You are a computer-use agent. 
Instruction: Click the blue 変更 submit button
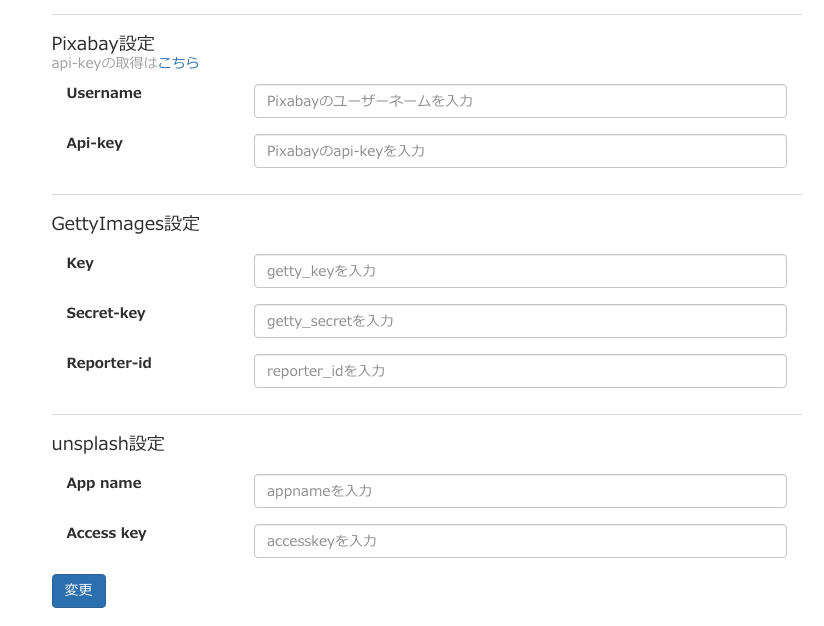point(79,591)
